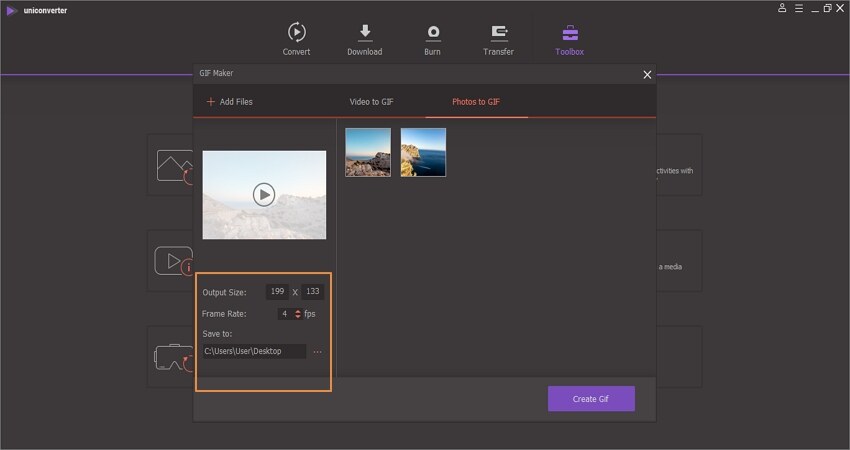
Task: Click the output height field showing 133
Action: tap(313, 292)
